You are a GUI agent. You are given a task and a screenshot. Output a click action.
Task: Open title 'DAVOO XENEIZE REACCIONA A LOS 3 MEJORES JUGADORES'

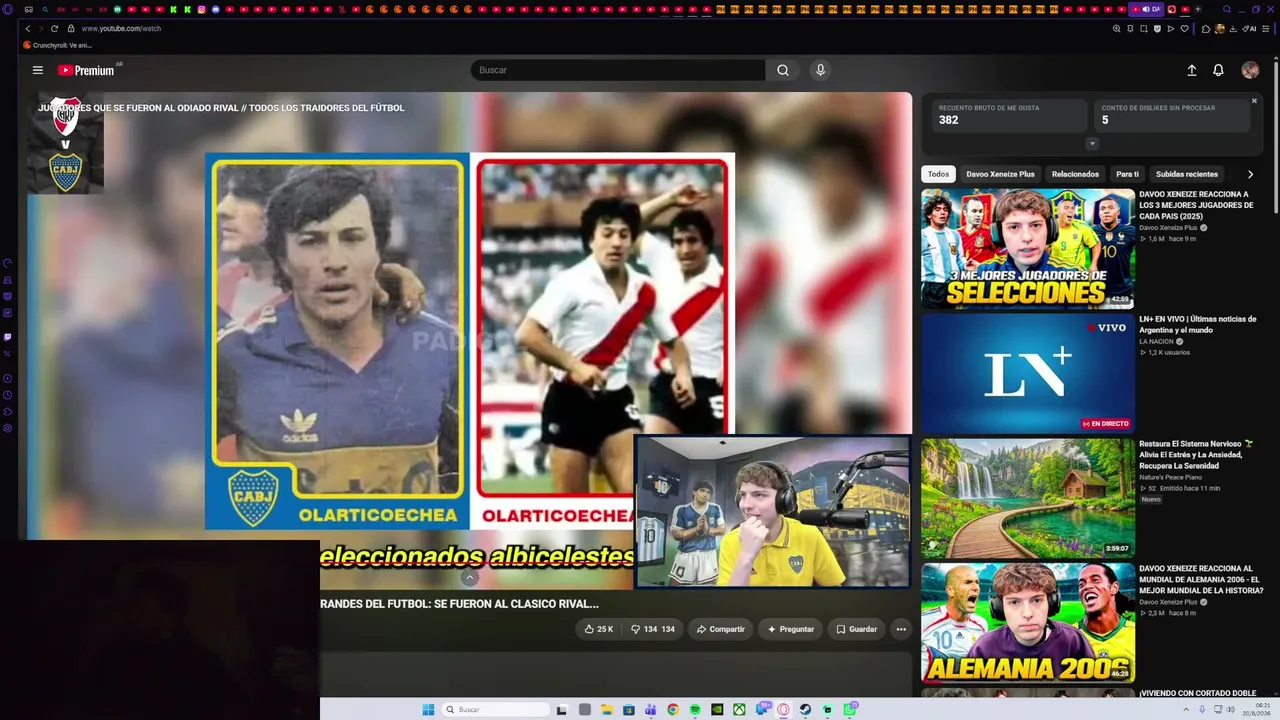1197,205
